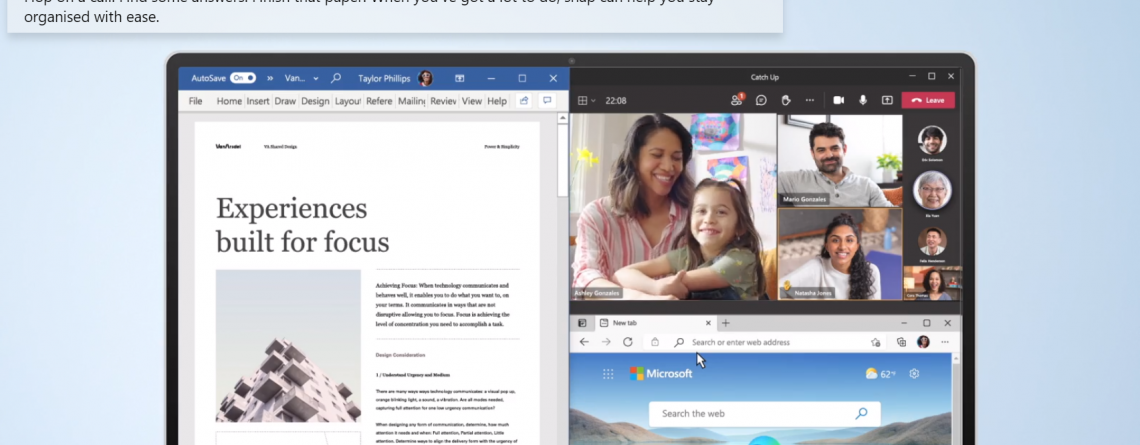Image resolution: width=1140 pixels, height=445 pixels.
Task: Toggle AutoSave switch in Word
Action: 242,78
